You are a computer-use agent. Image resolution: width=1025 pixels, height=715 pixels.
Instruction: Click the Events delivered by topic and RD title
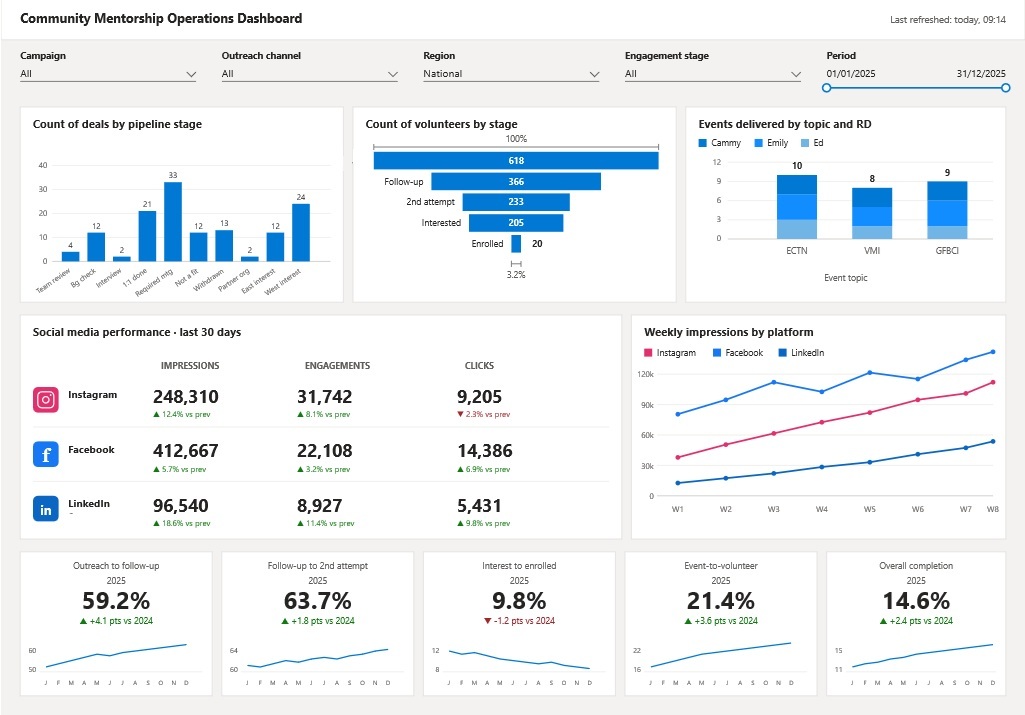(x=784, y=124)
